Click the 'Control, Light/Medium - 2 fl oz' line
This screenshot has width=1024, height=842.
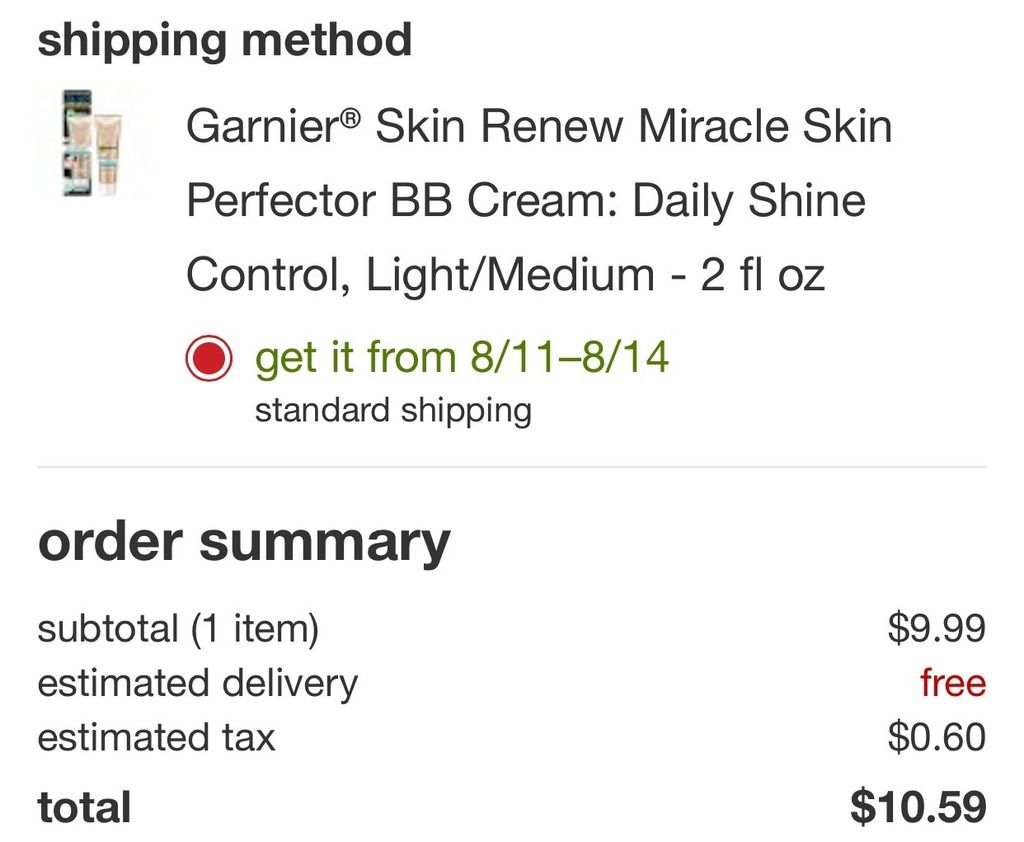[x=505, y=275]
